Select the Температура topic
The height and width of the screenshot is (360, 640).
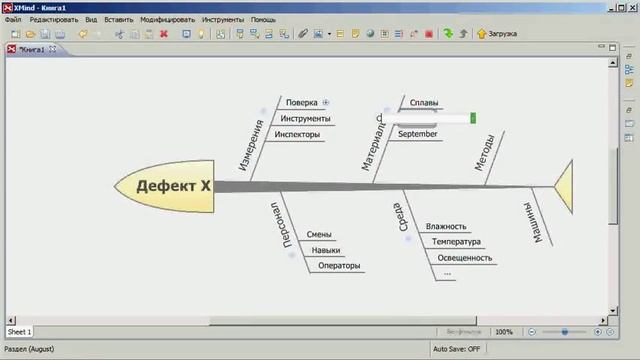(456, 242)
